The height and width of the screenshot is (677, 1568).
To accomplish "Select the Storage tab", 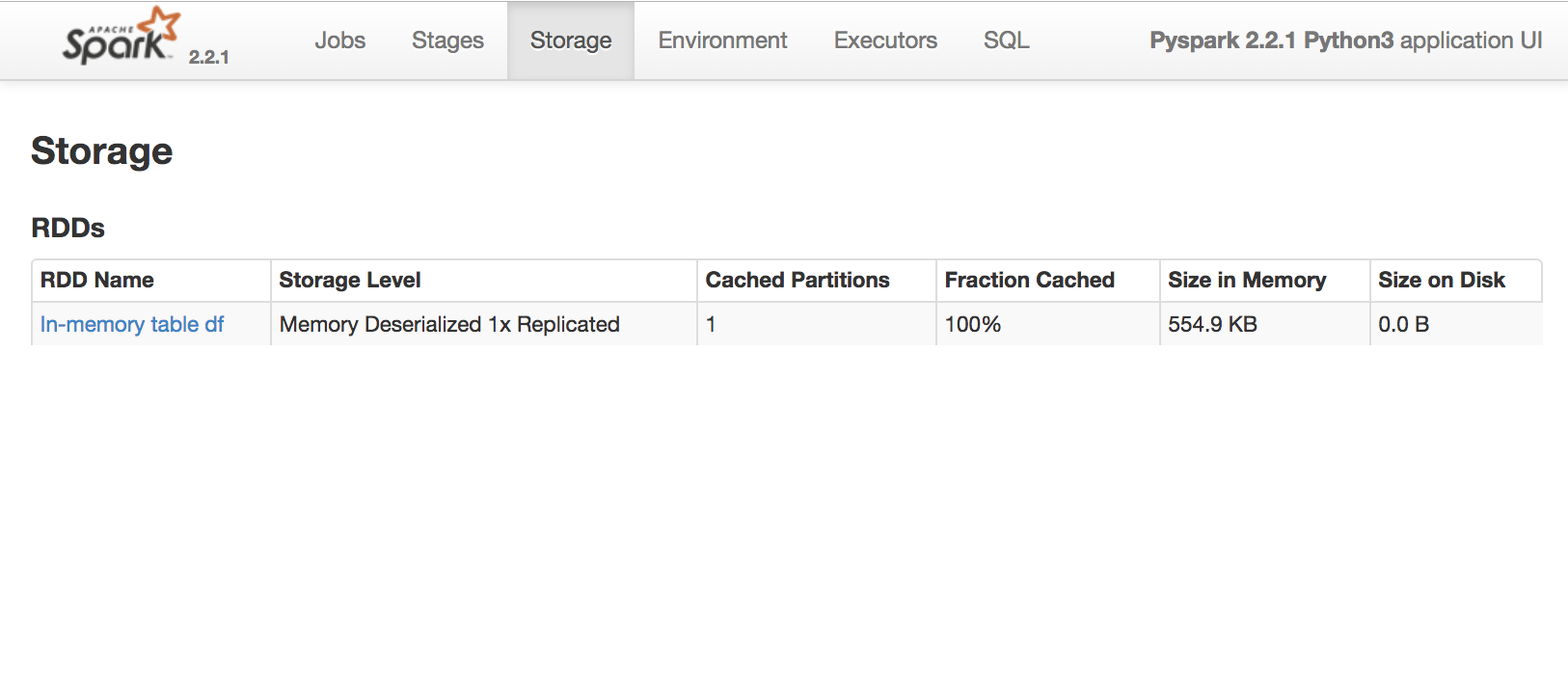I will pyautogui.click(x=571, y=41).
